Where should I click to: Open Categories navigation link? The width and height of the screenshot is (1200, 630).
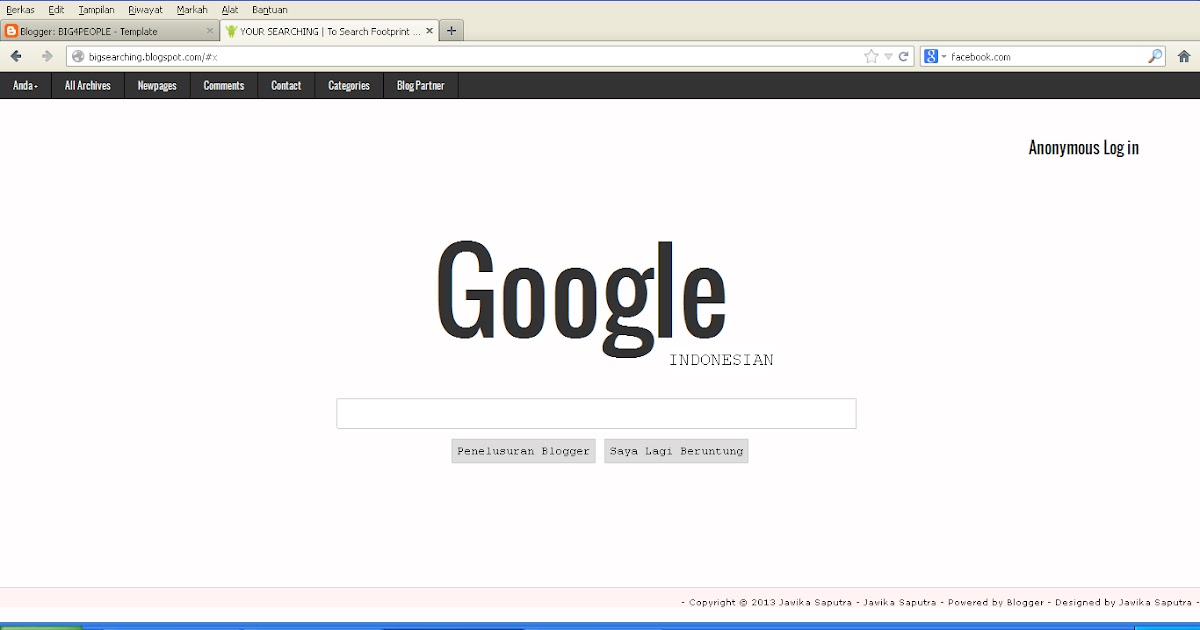(349, 86)
